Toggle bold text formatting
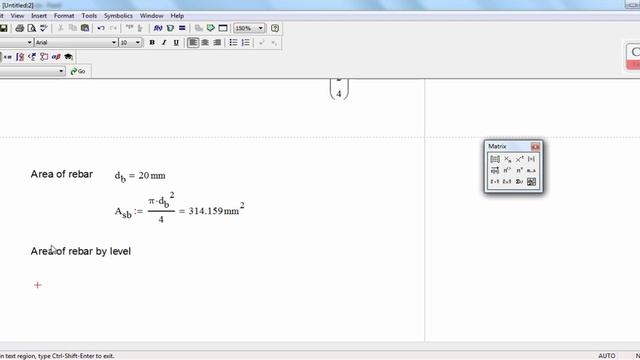The width and height of the screenshot is (640, 360). pos(152,42)
